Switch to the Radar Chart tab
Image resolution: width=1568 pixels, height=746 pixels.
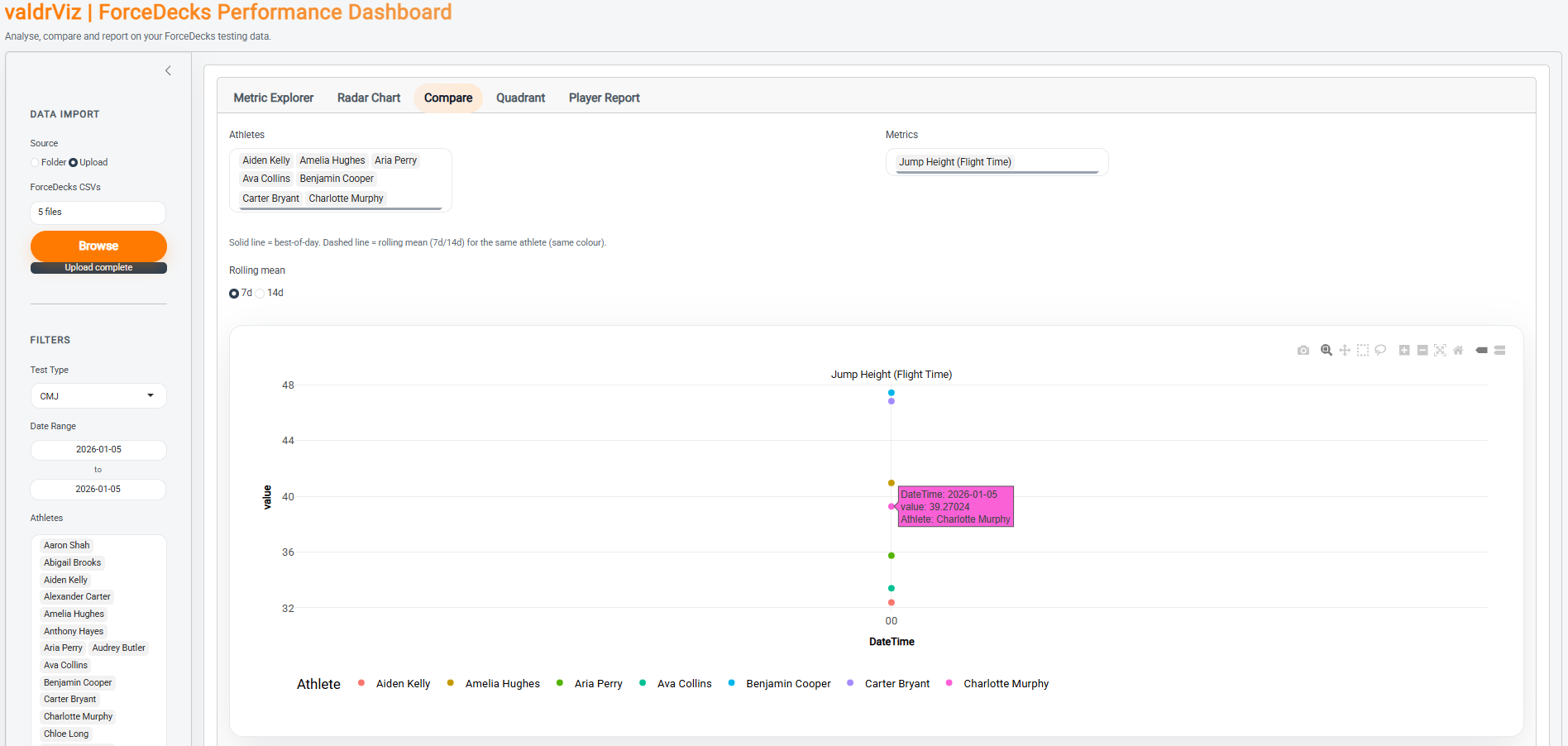coord(369,98)
